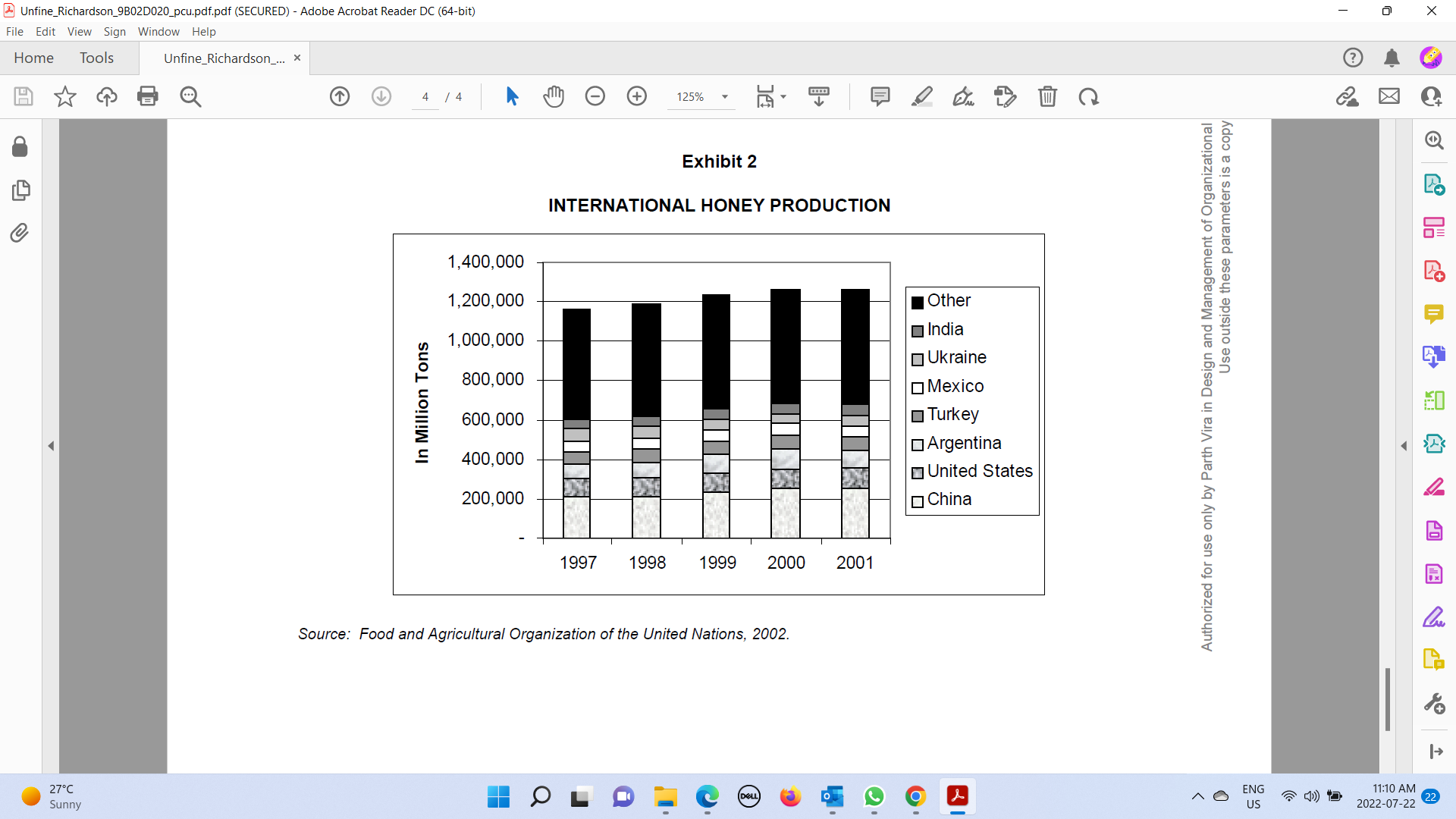Switch to the Tools tab
This screenshot has width=1456, height=819.
point(96,58)
